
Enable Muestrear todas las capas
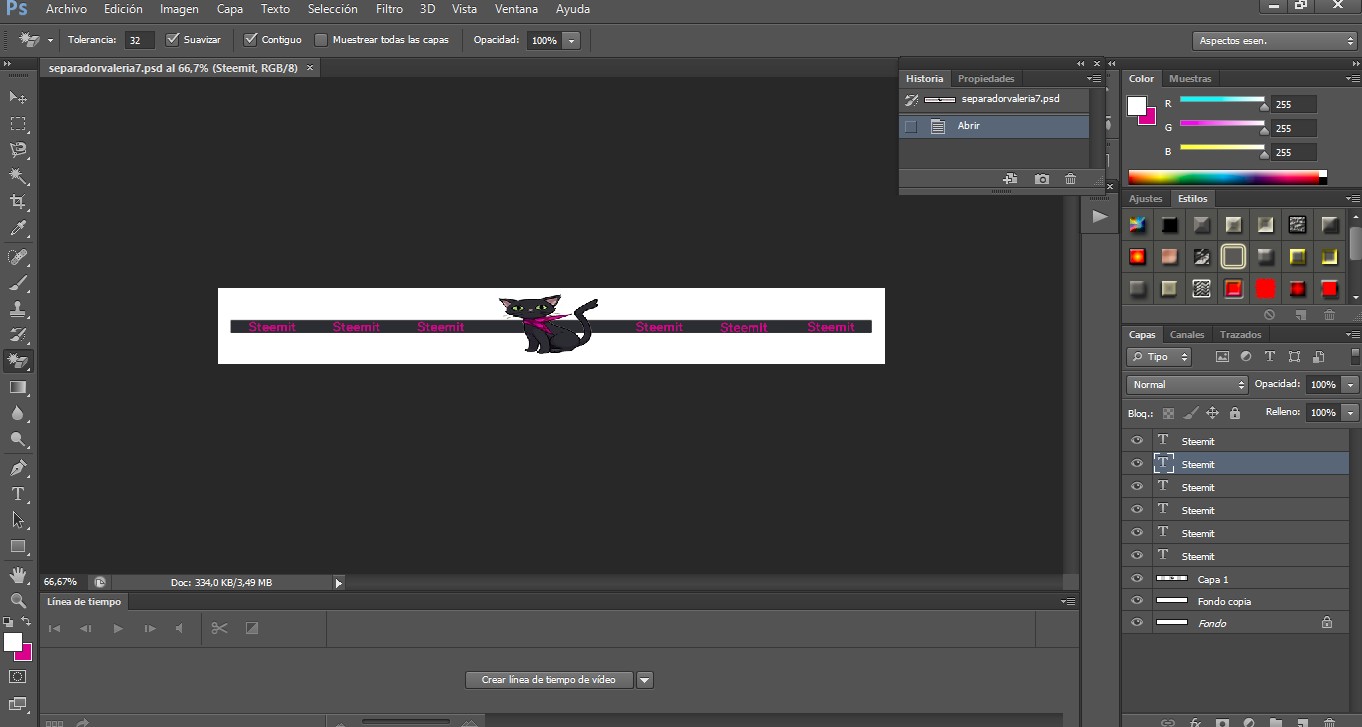(x=321, y=40)
